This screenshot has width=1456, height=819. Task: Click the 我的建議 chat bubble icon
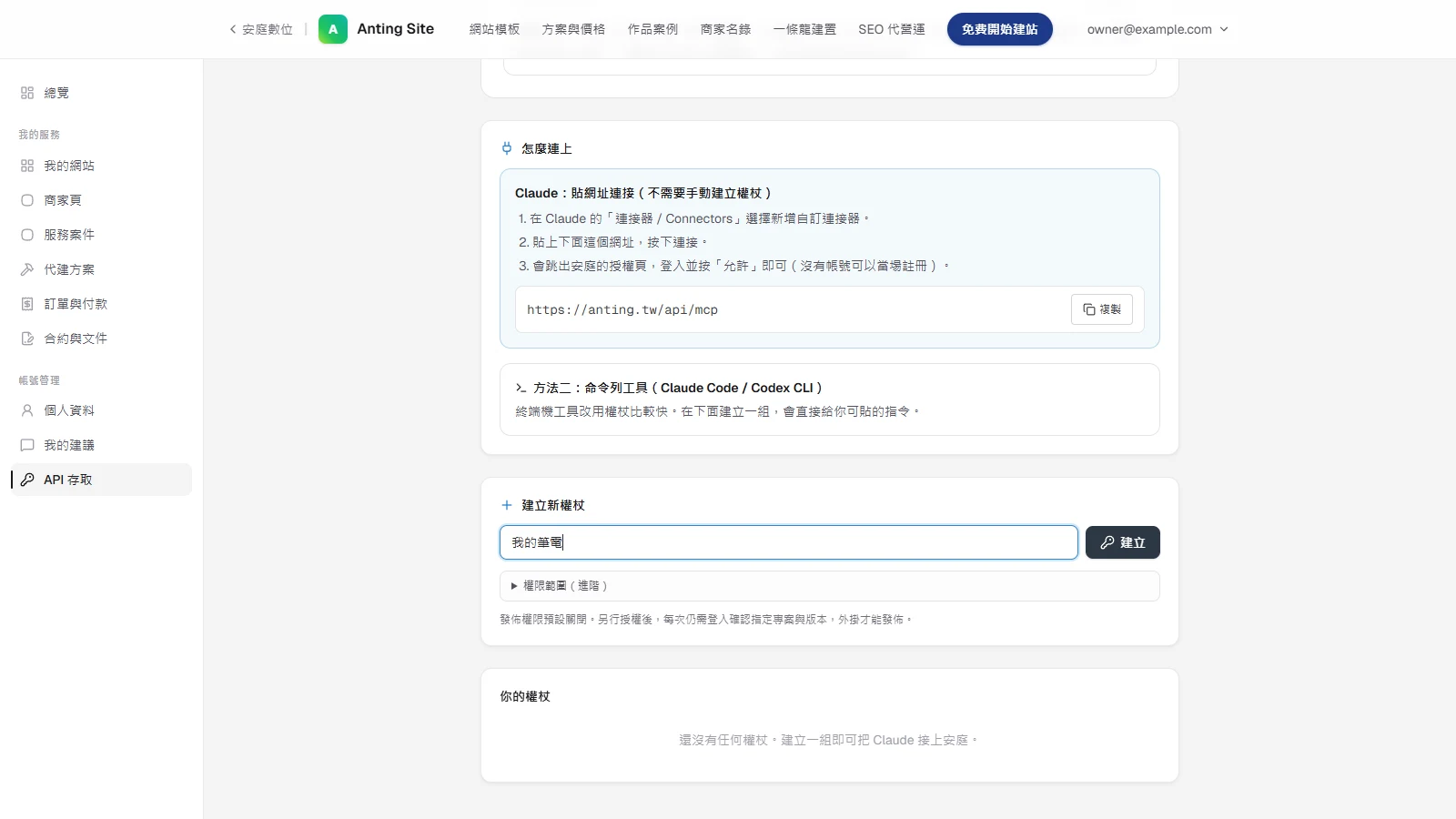coord(27,445)
